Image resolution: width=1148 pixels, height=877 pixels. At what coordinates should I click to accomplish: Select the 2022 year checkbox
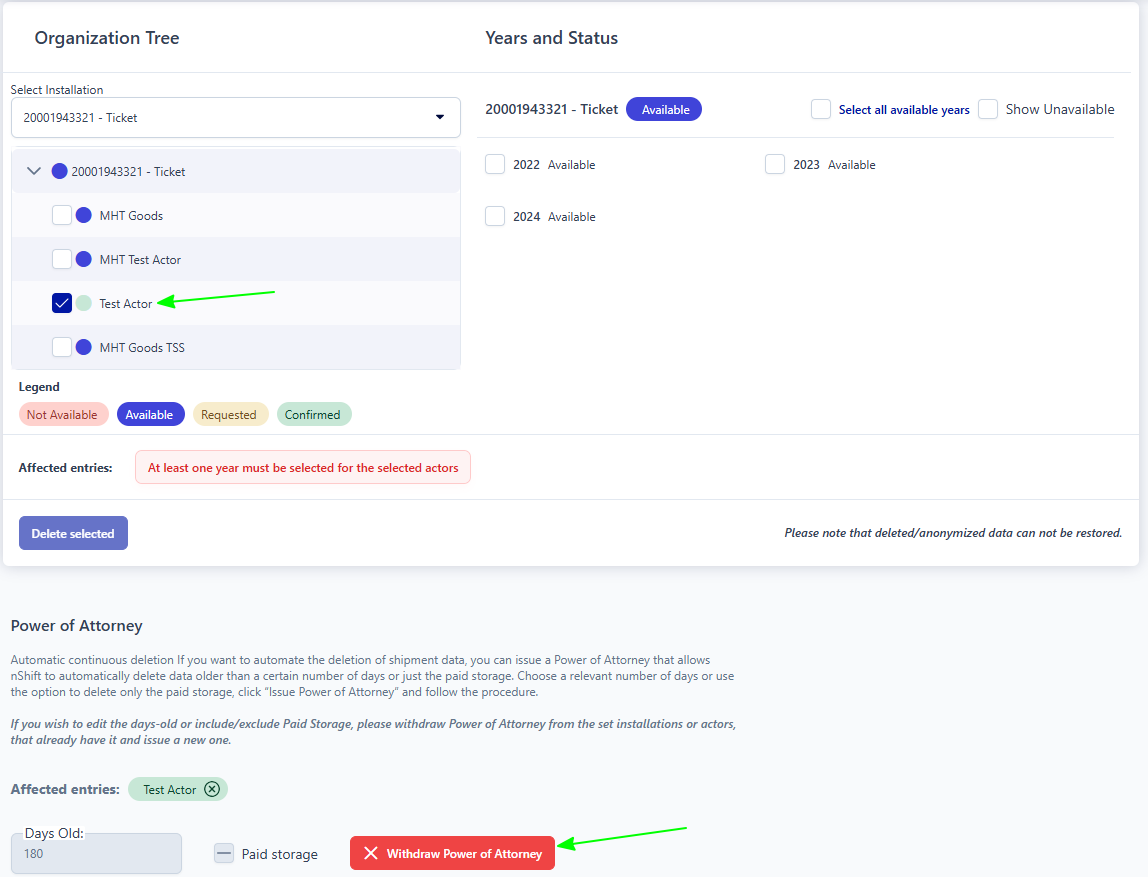[x=495, y=164]
